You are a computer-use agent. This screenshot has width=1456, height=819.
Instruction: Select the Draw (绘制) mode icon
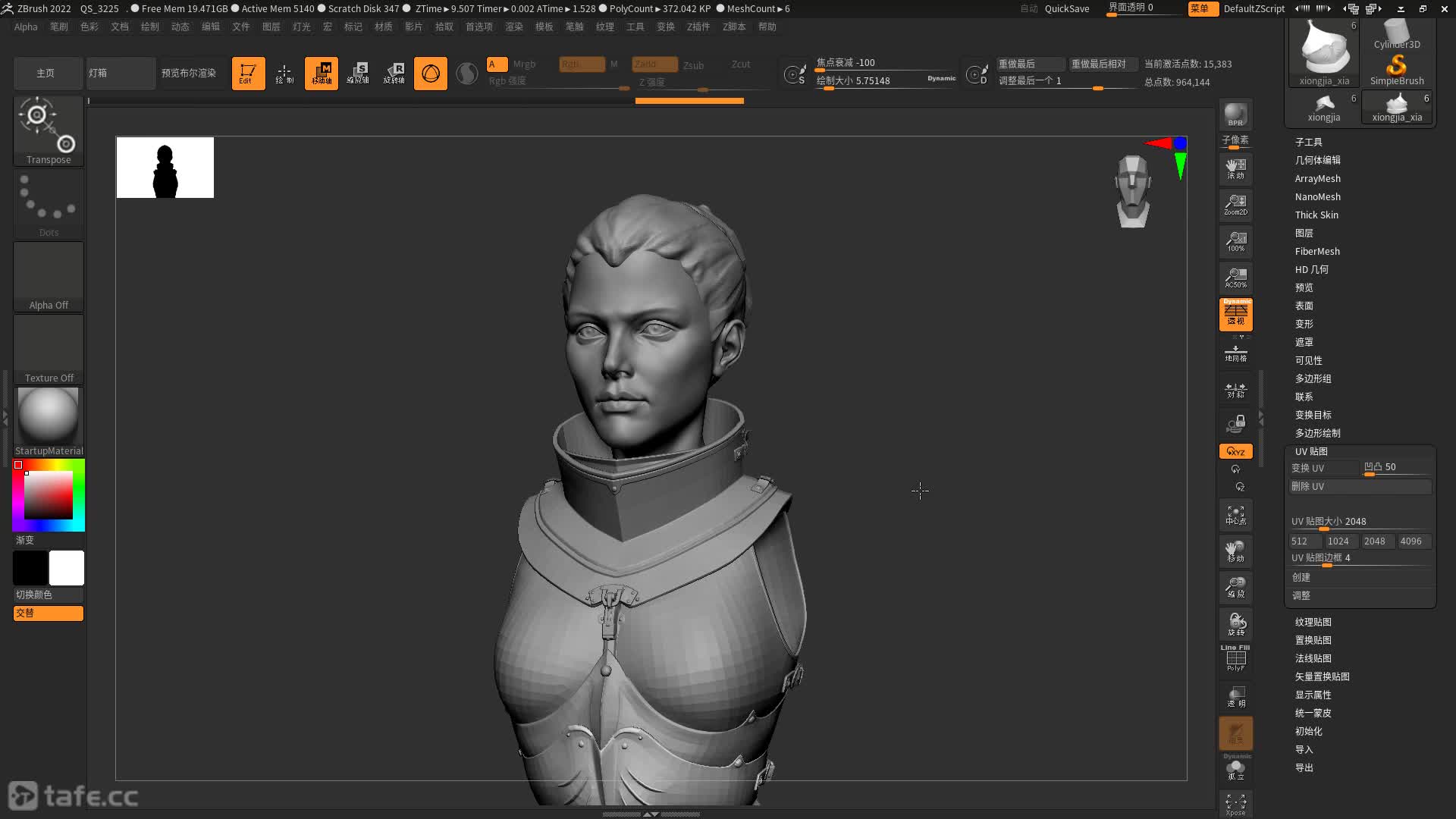(284, 74)
